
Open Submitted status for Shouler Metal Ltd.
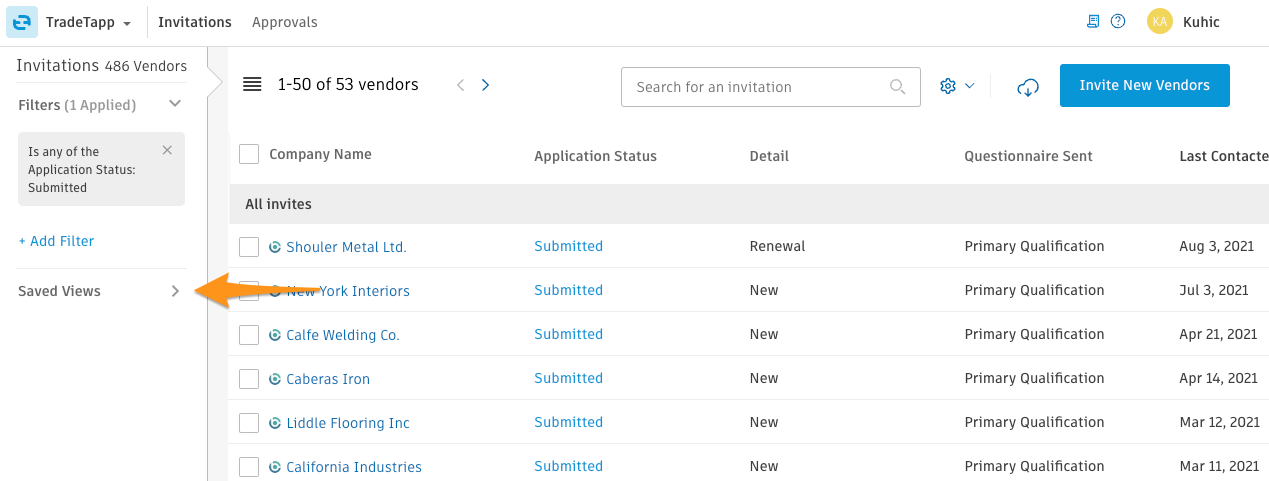tap(568, 246)
